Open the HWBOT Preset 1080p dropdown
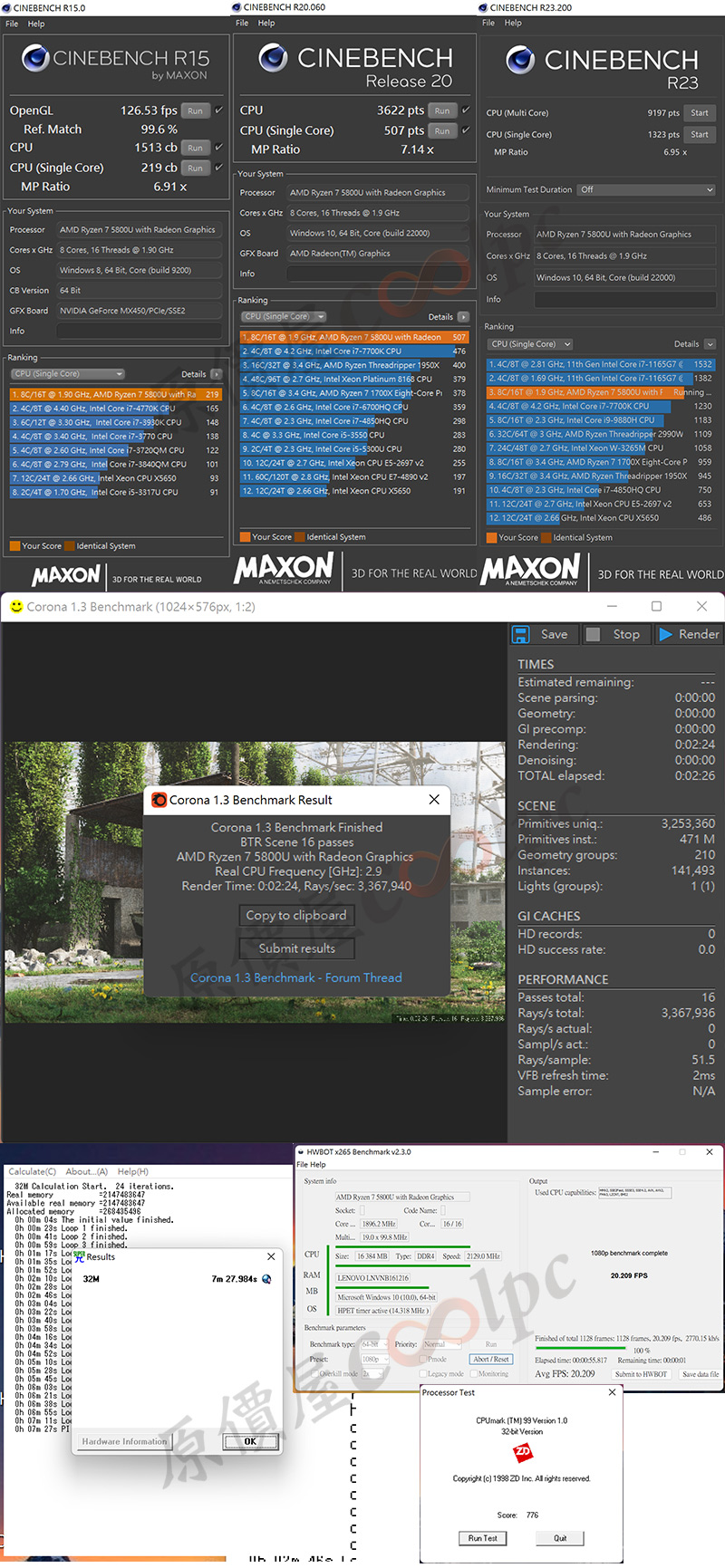Image resolution: width=725 pixels, height=1568 pixels. (x=374, y=1359)
